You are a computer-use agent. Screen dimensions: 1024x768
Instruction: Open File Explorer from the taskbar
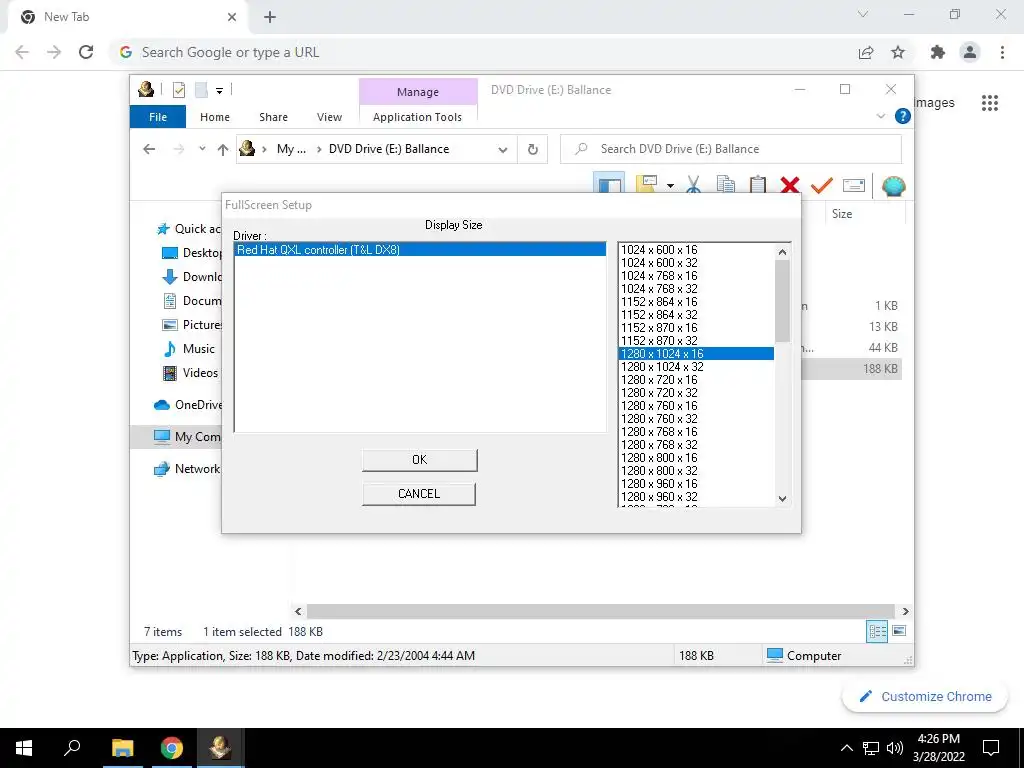(122, 748)
